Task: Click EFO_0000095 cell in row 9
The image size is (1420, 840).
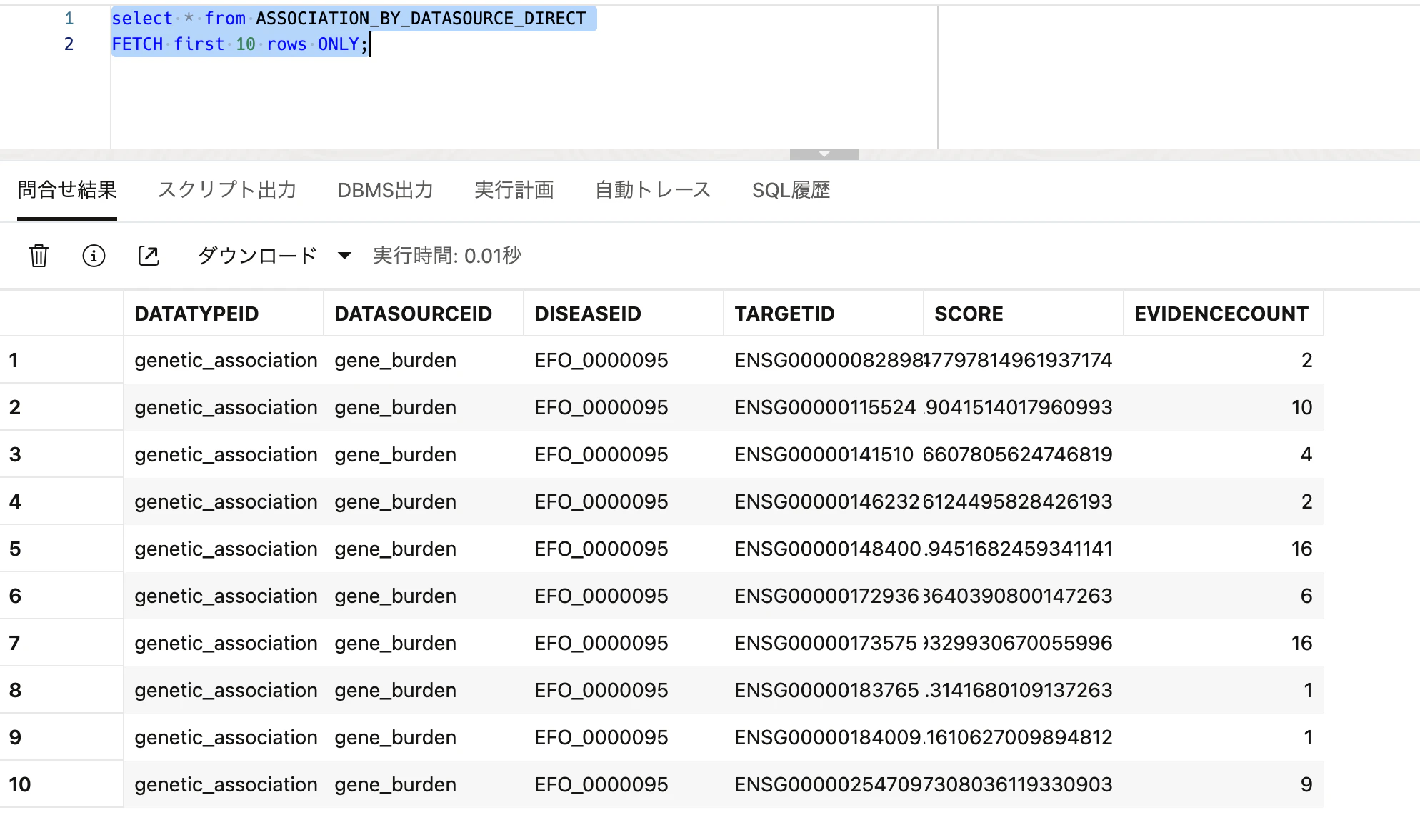Action: [624, 737]
